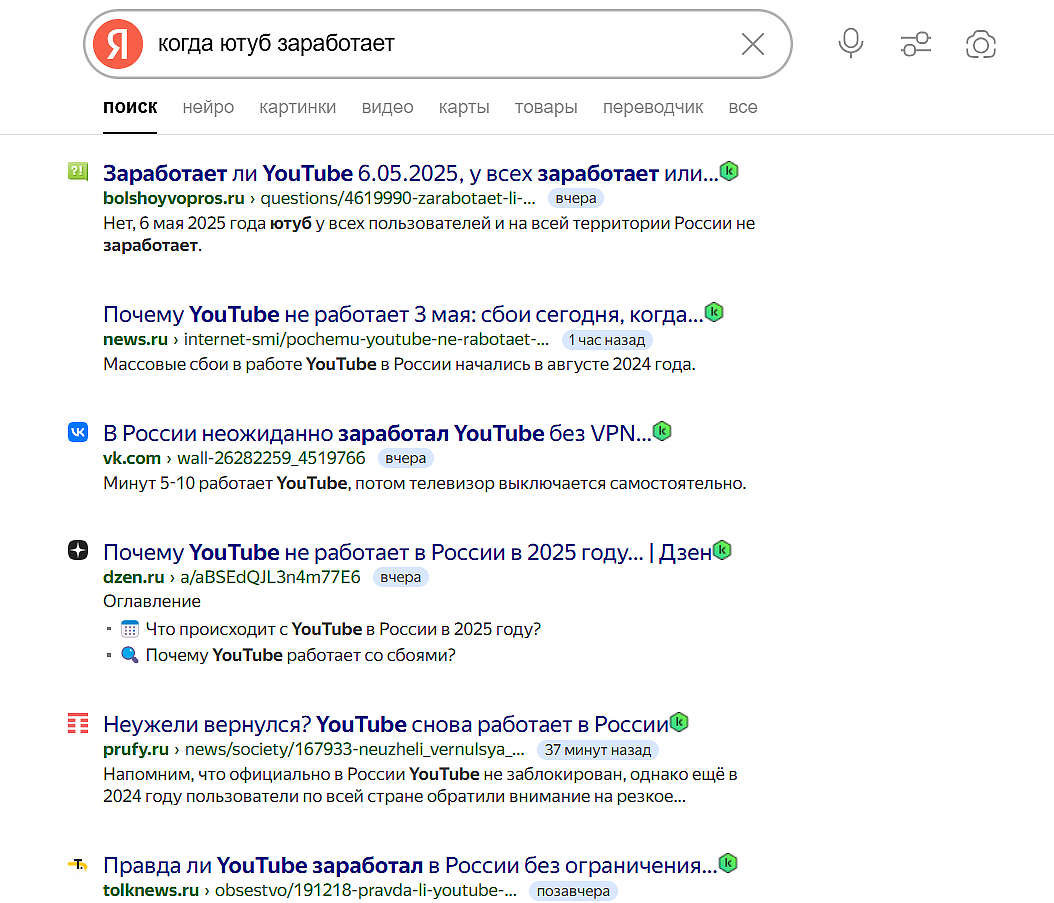Open result 'Неужели вернулся? YouTube снова работает в России'
1054x903 pixels.
[x=386, y=725]
